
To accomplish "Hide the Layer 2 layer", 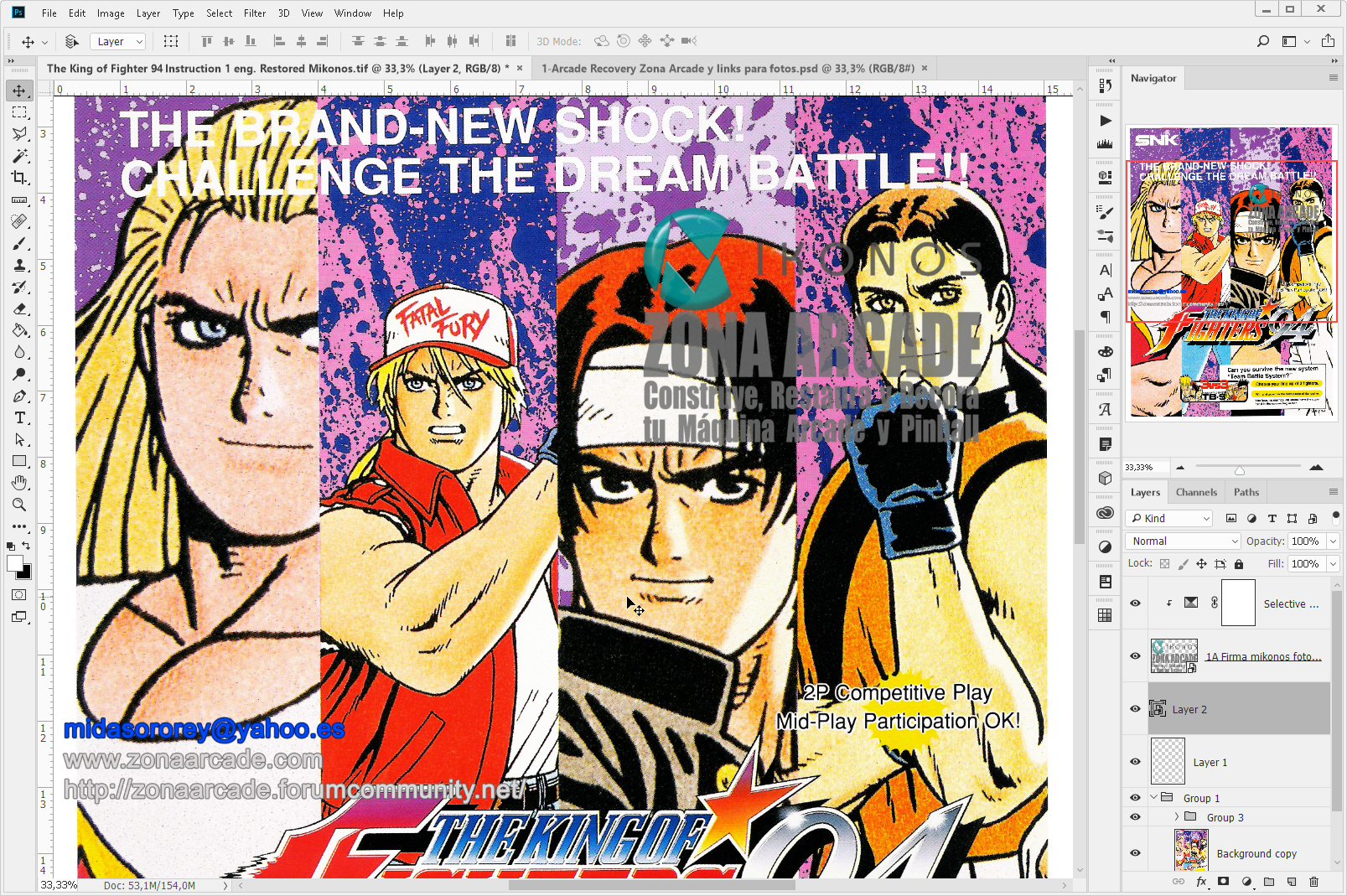I will [x=1134, y=708].
